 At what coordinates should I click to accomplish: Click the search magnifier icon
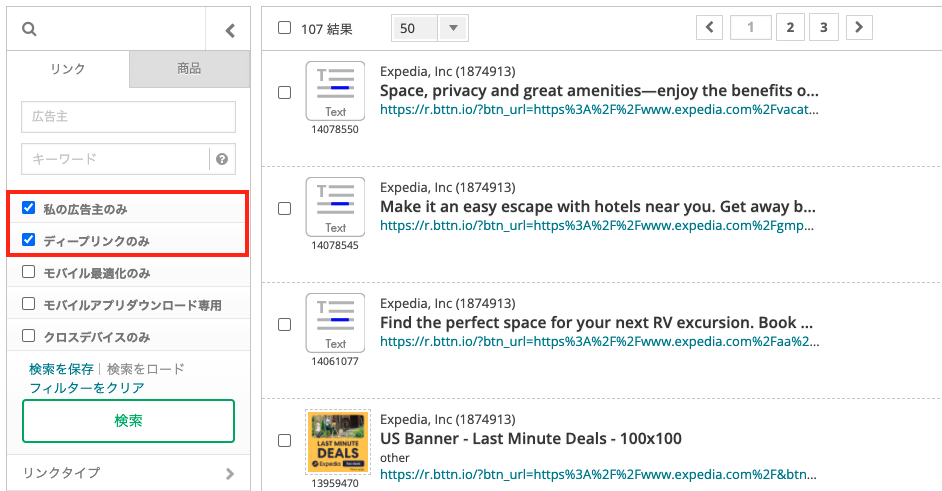click(x=29, y=29)
